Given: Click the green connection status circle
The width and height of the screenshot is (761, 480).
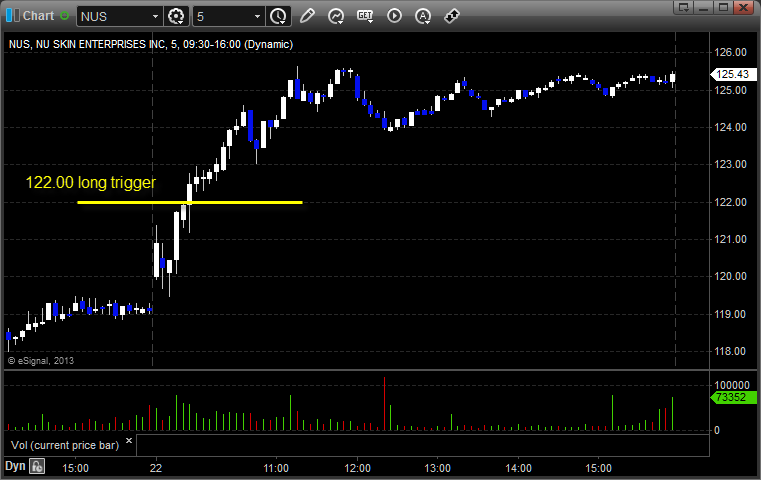Looking at the screenshot, I should coord(64,16).
